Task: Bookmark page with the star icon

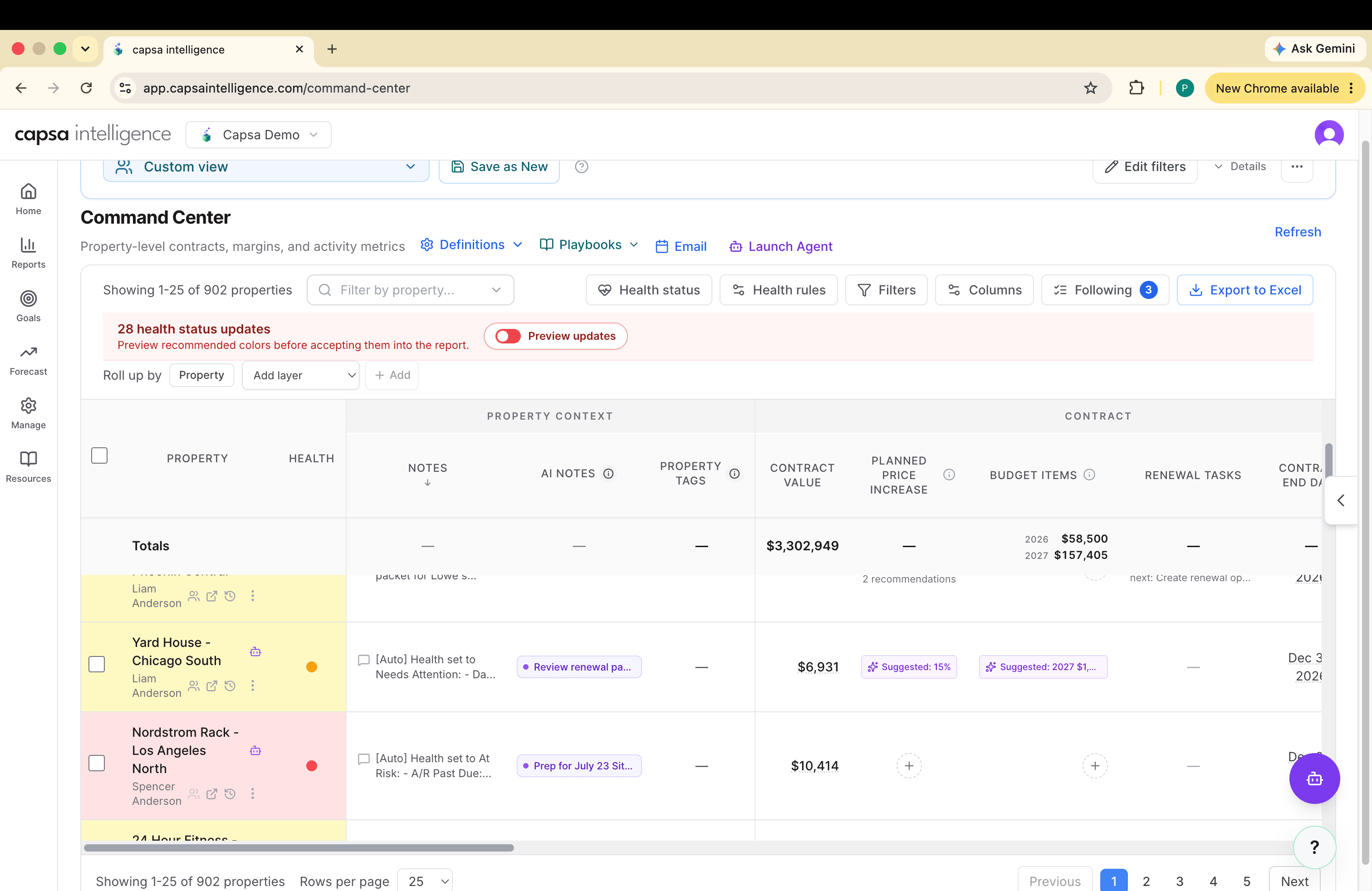Action: point(1090,88)
